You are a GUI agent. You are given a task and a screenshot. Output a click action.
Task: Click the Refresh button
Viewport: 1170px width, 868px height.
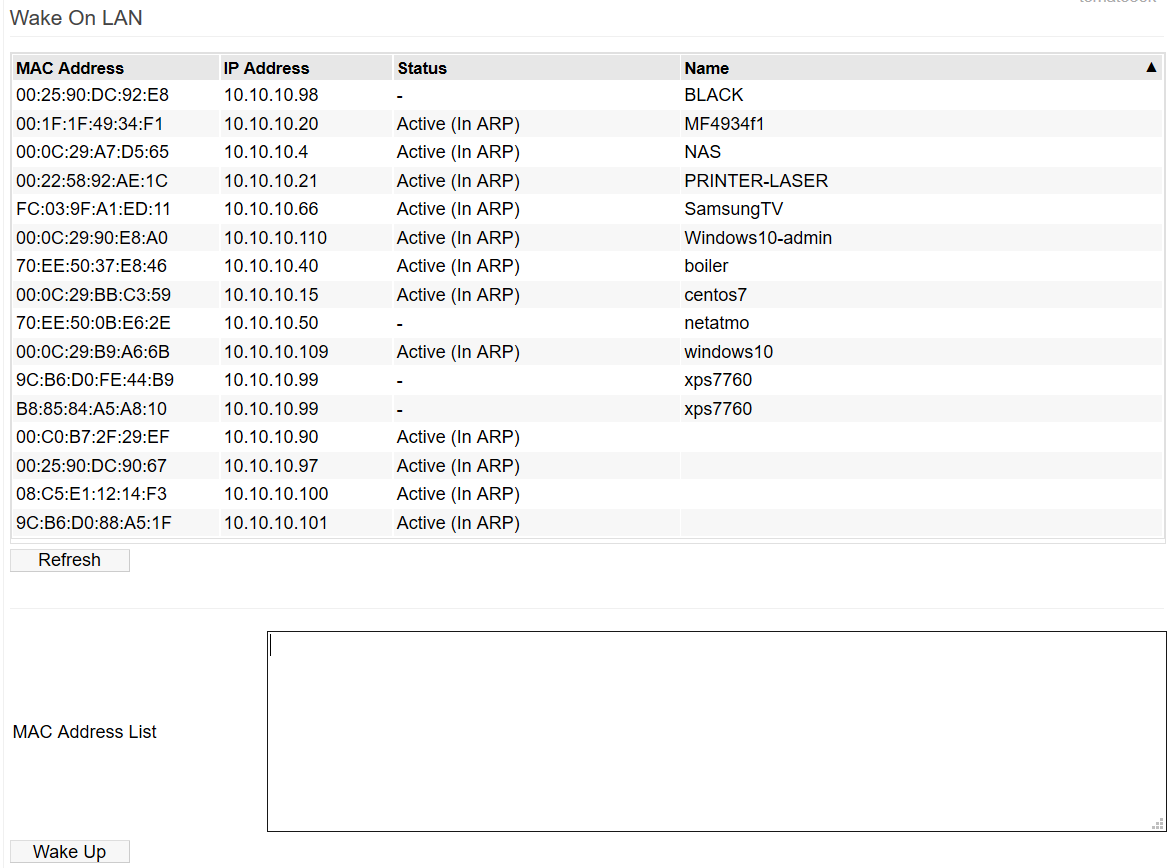pos(69,560)
